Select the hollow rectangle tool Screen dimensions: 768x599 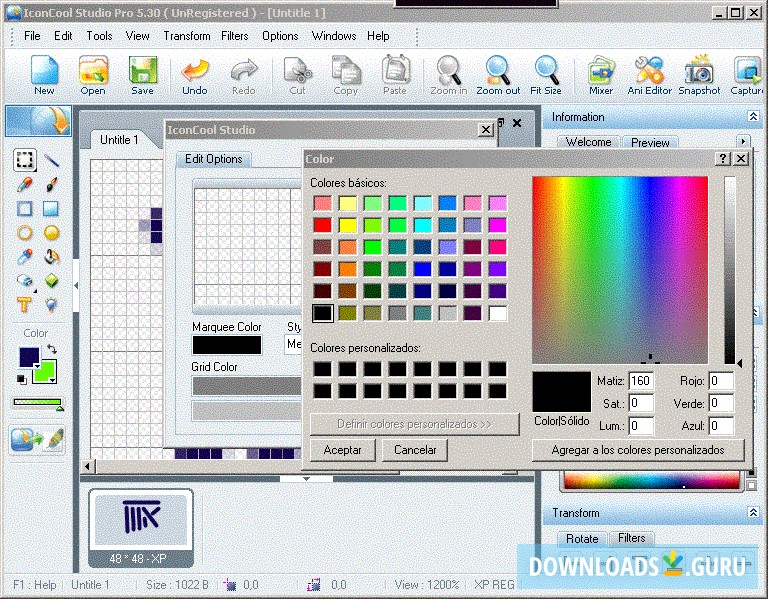point(24,209)
